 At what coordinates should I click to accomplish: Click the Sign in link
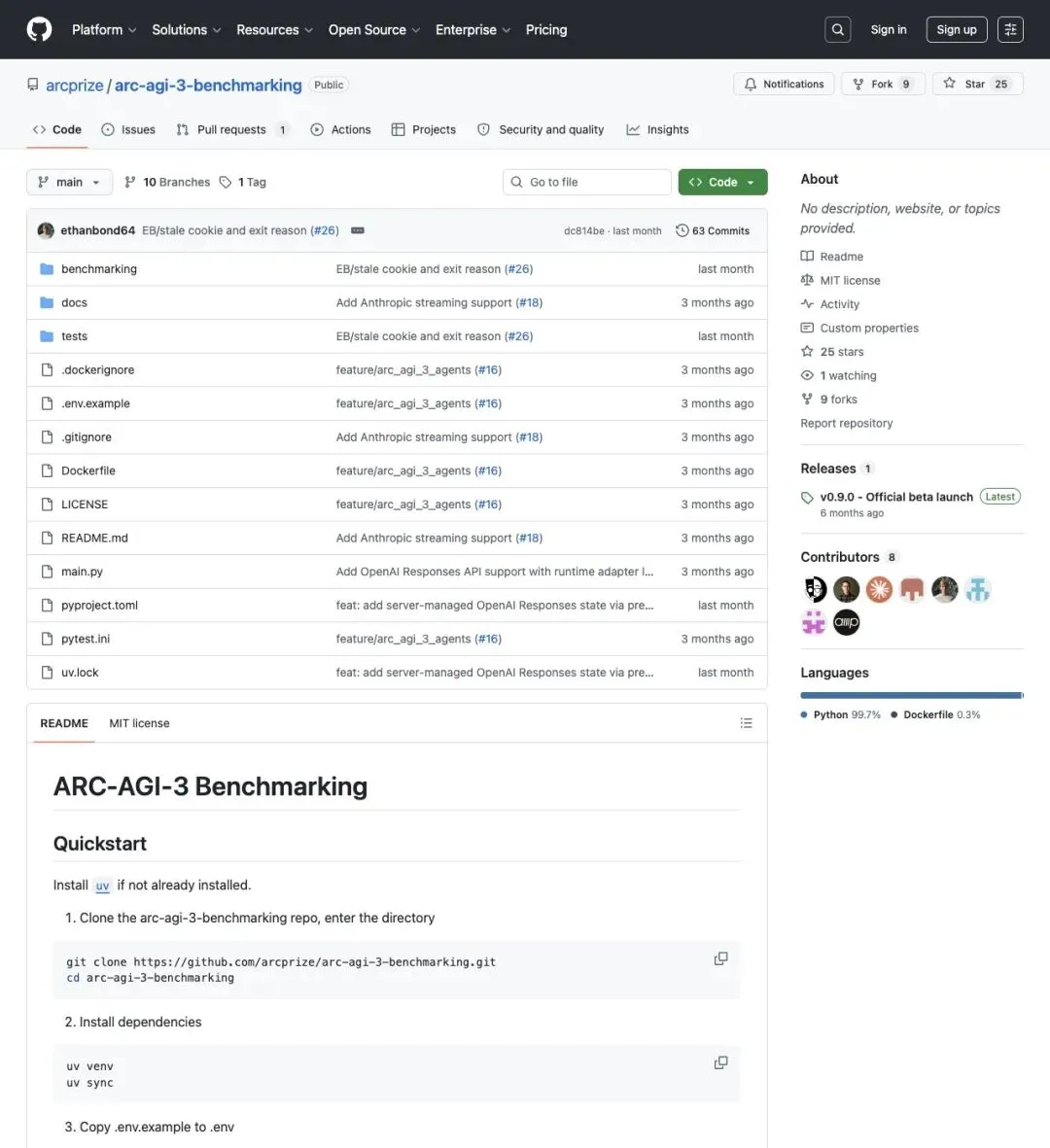[x=889, y=29]
